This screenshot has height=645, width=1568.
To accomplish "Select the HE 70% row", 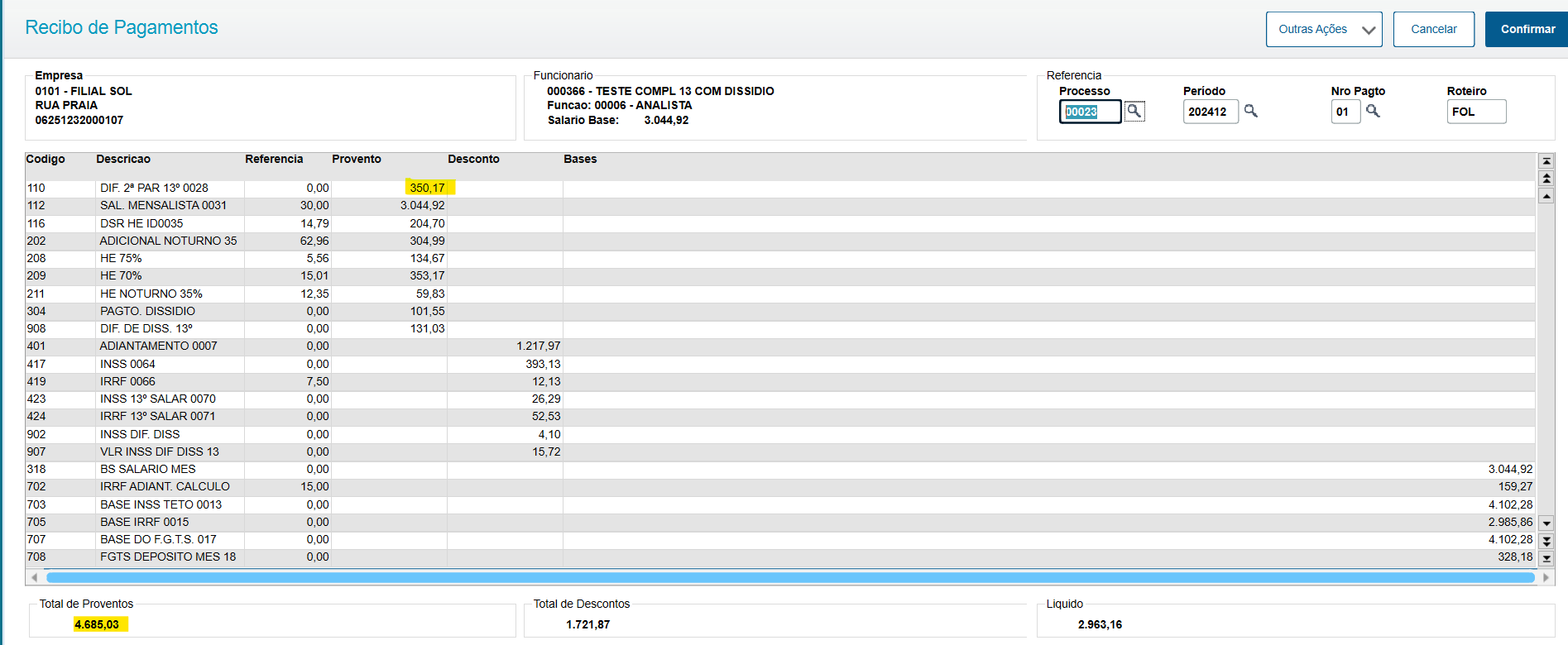I will 779,275.
